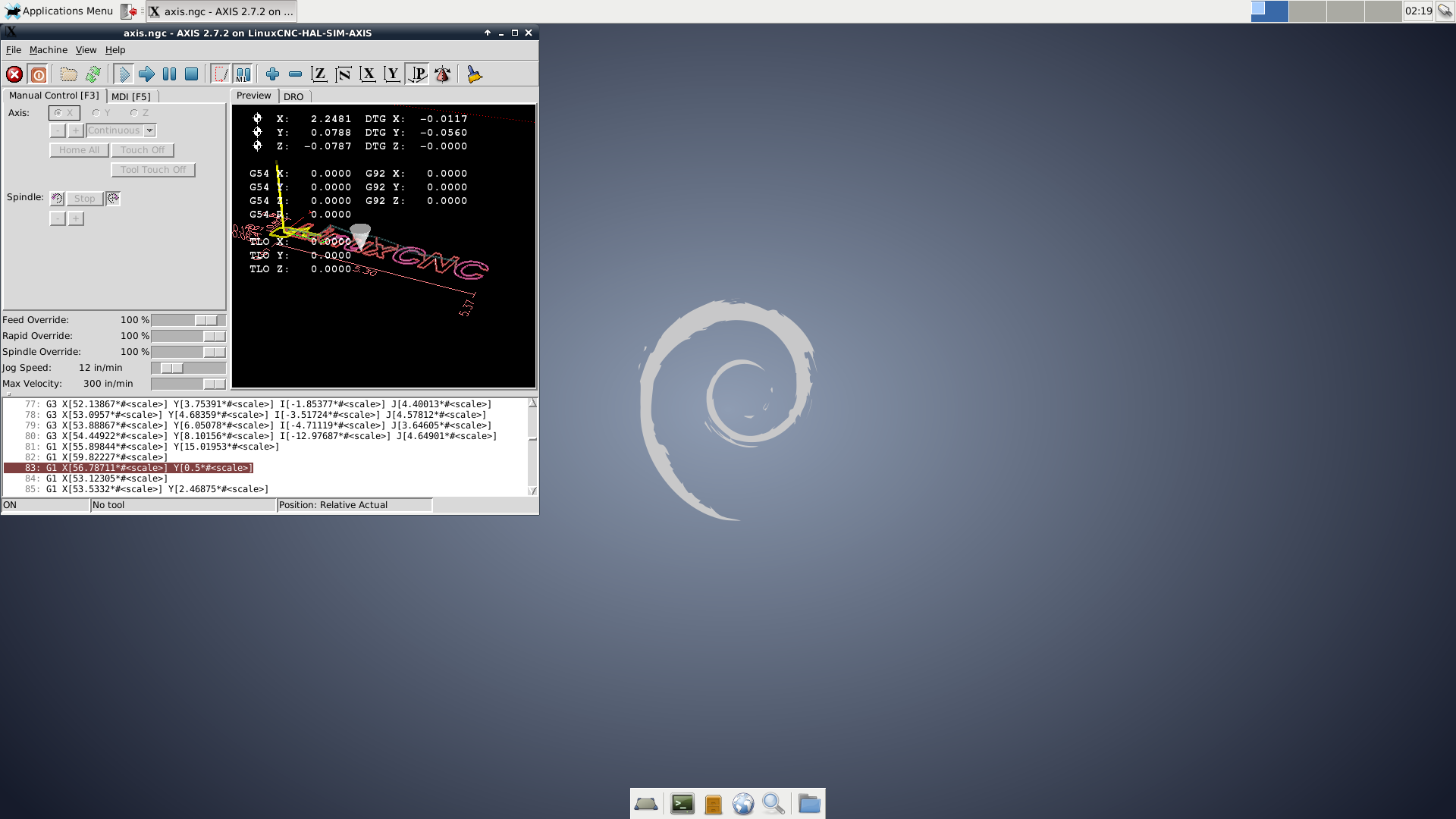This screenshot has width=1456, height=819.
Task: Switch to rotated Z view
Action: point(344,74)
